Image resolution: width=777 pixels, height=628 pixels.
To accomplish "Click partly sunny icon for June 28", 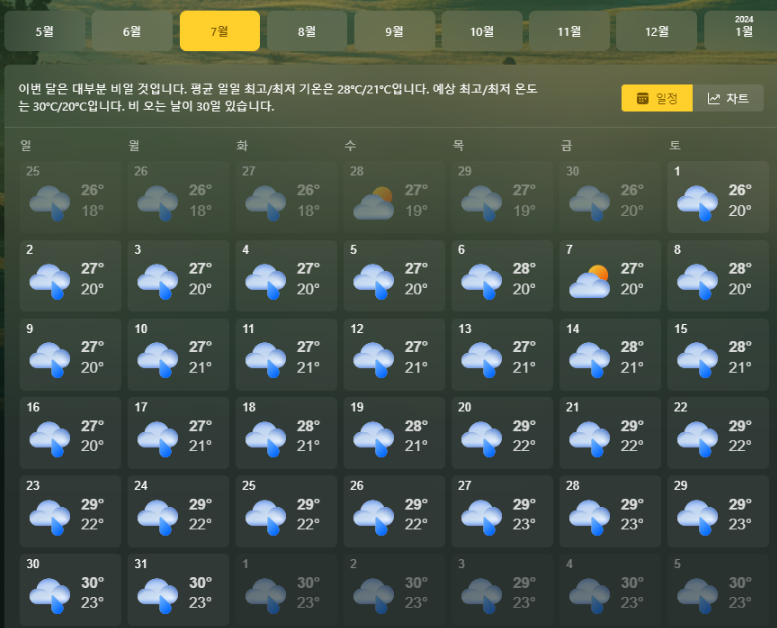I will [374, 202].
